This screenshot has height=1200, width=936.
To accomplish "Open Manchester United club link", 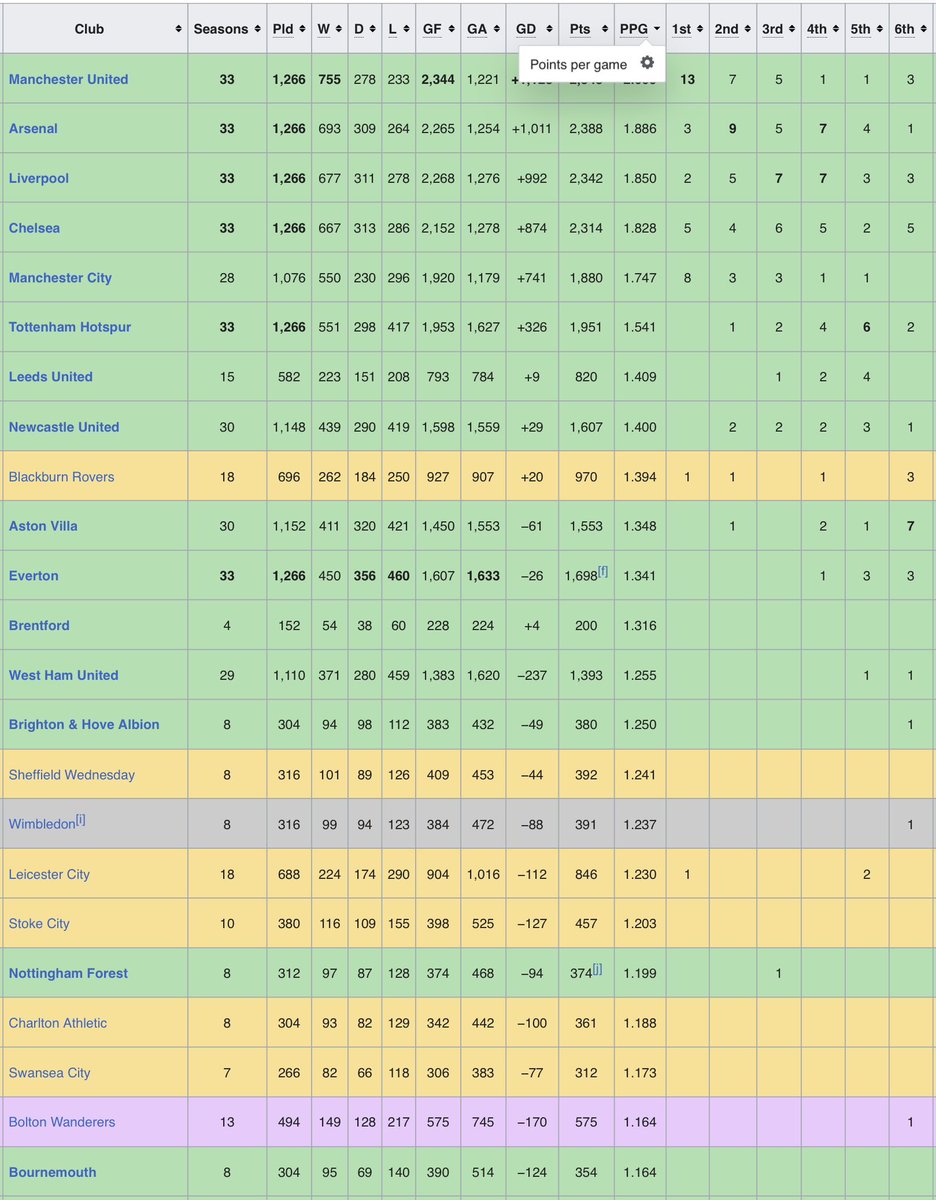I will 68,79.
